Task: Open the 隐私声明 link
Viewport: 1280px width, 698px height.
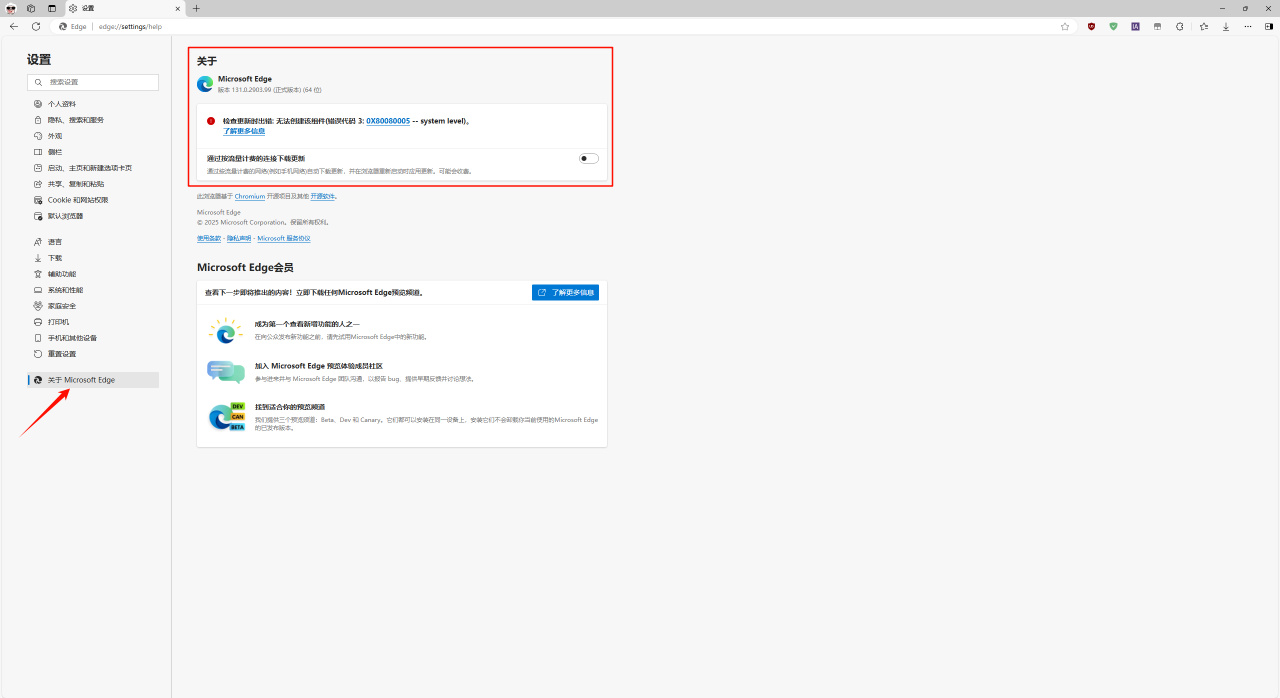Action: pos(239,238)
